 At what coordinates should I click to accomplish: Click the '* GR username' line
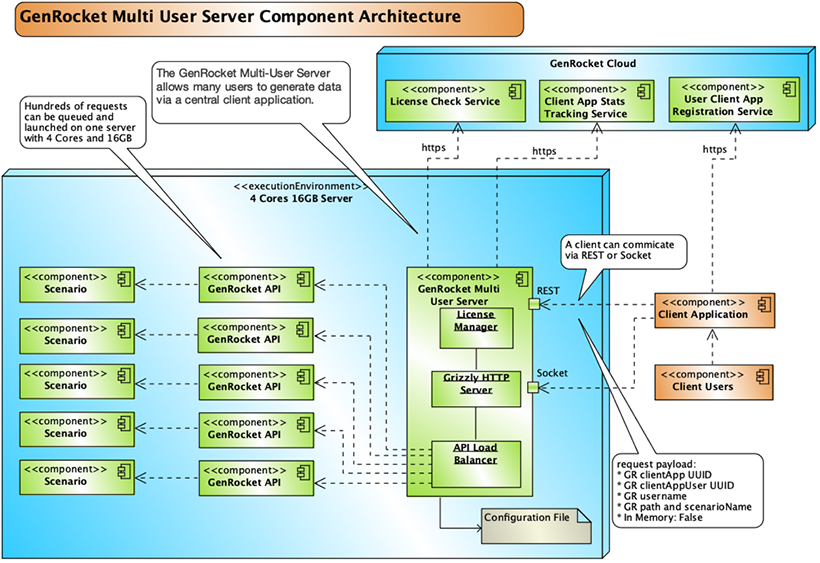[652, 496]
